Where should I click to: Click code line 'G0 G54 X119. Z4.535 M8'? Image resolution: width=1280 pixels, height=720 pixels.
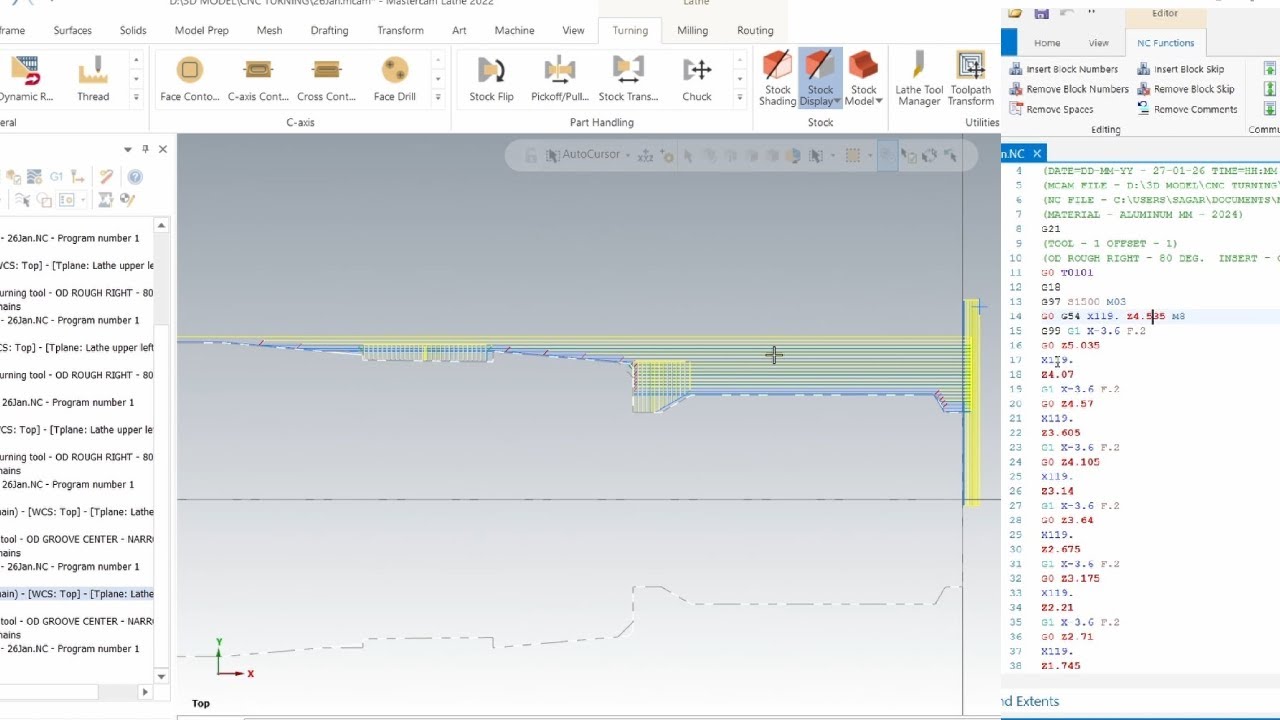pos(1112,316)
